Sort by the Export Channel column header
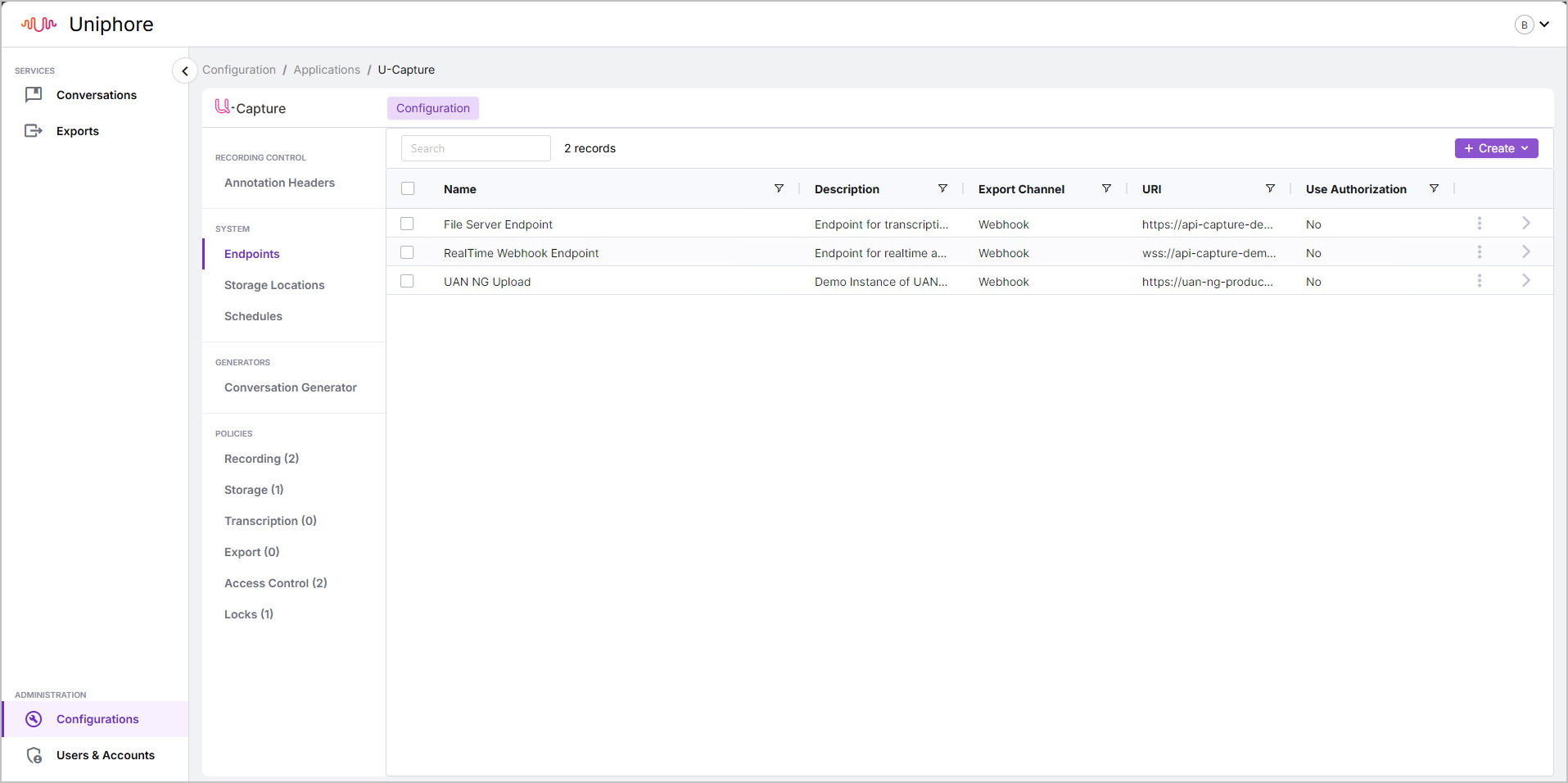1568x783 pixels. (1021, 189)
